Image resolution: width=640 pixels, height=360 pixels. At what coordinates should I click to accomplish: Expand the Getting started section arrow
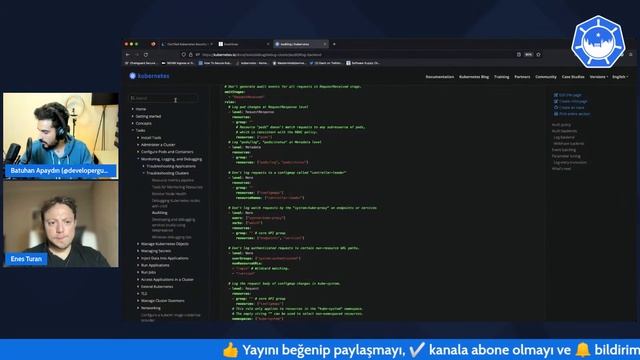[133, 116]
